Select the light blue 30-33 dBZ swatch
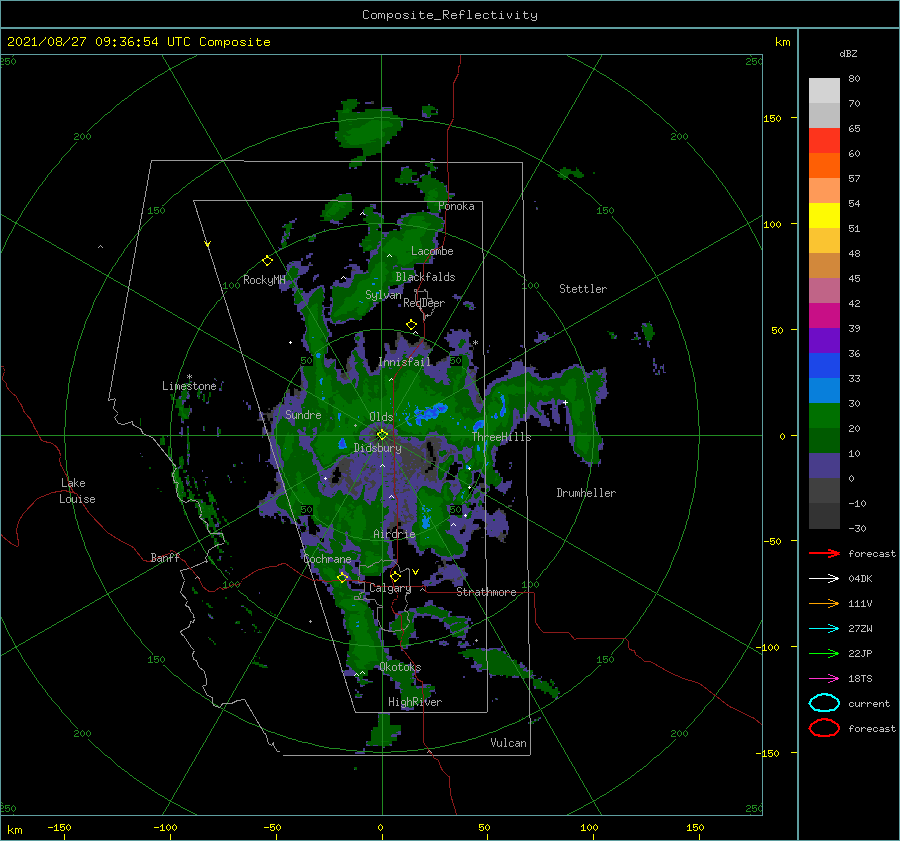This screenshot has height=841, width=900. click(824, 391)
